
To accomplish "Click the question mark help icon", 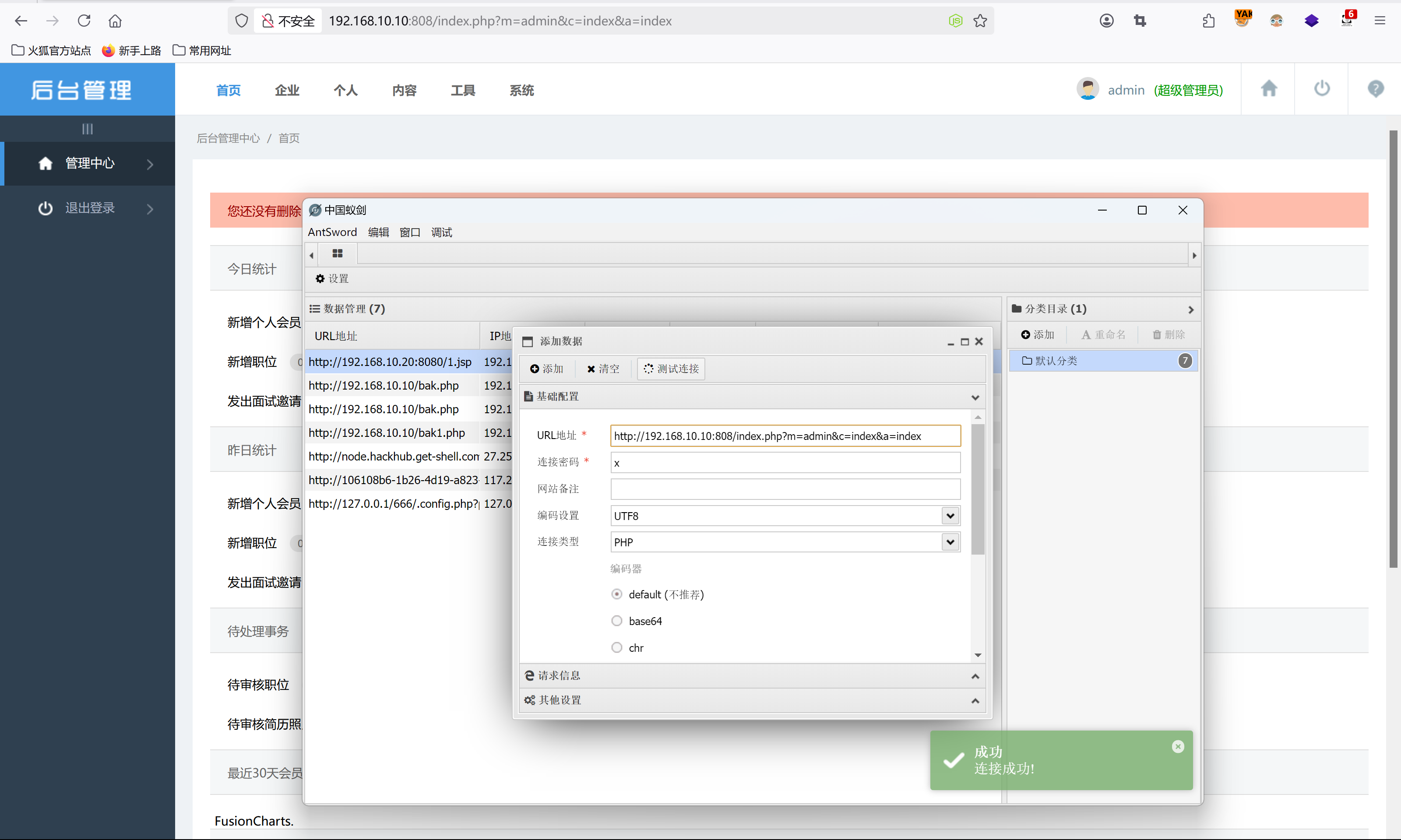I will (x=1375, y=89).
